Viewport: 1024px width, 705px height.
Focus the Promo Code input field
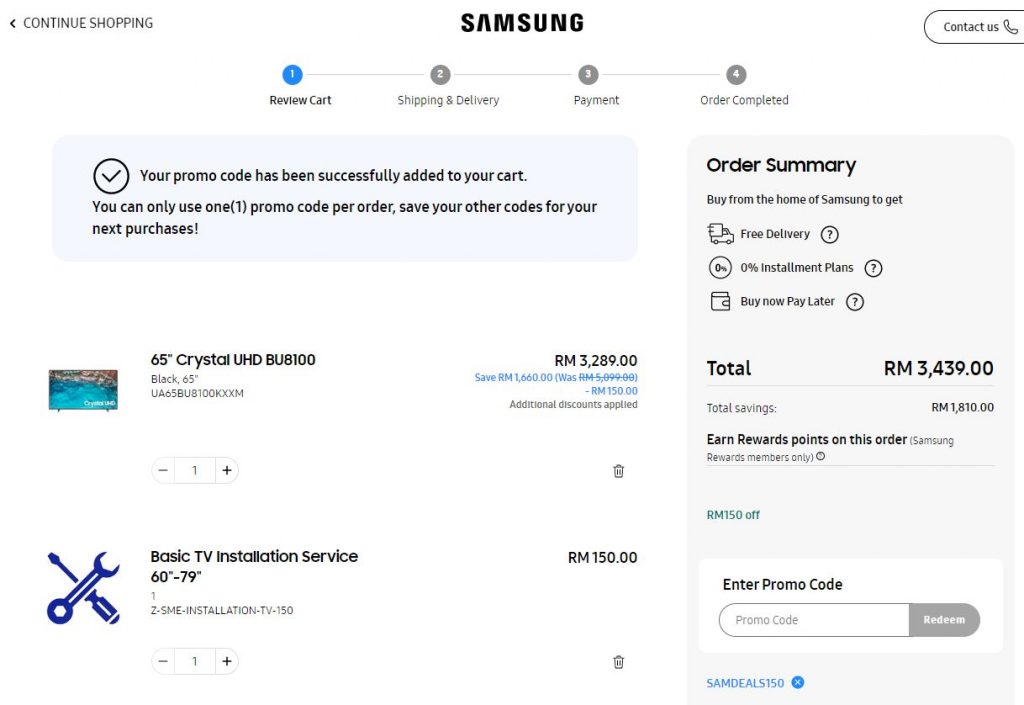[814, 620]
